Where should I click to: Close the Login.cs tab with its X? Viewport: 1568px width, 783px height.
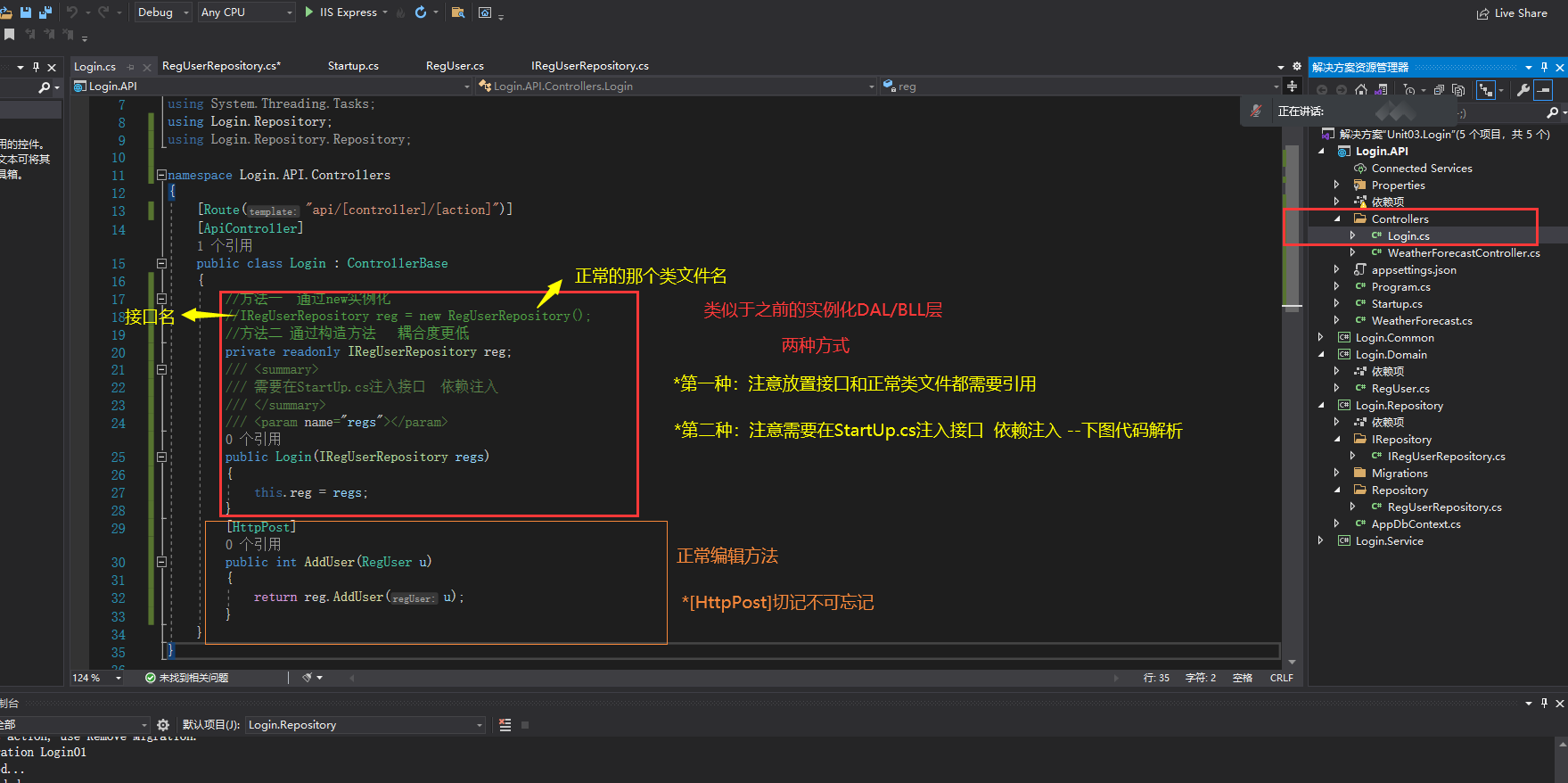pos(146,67)
